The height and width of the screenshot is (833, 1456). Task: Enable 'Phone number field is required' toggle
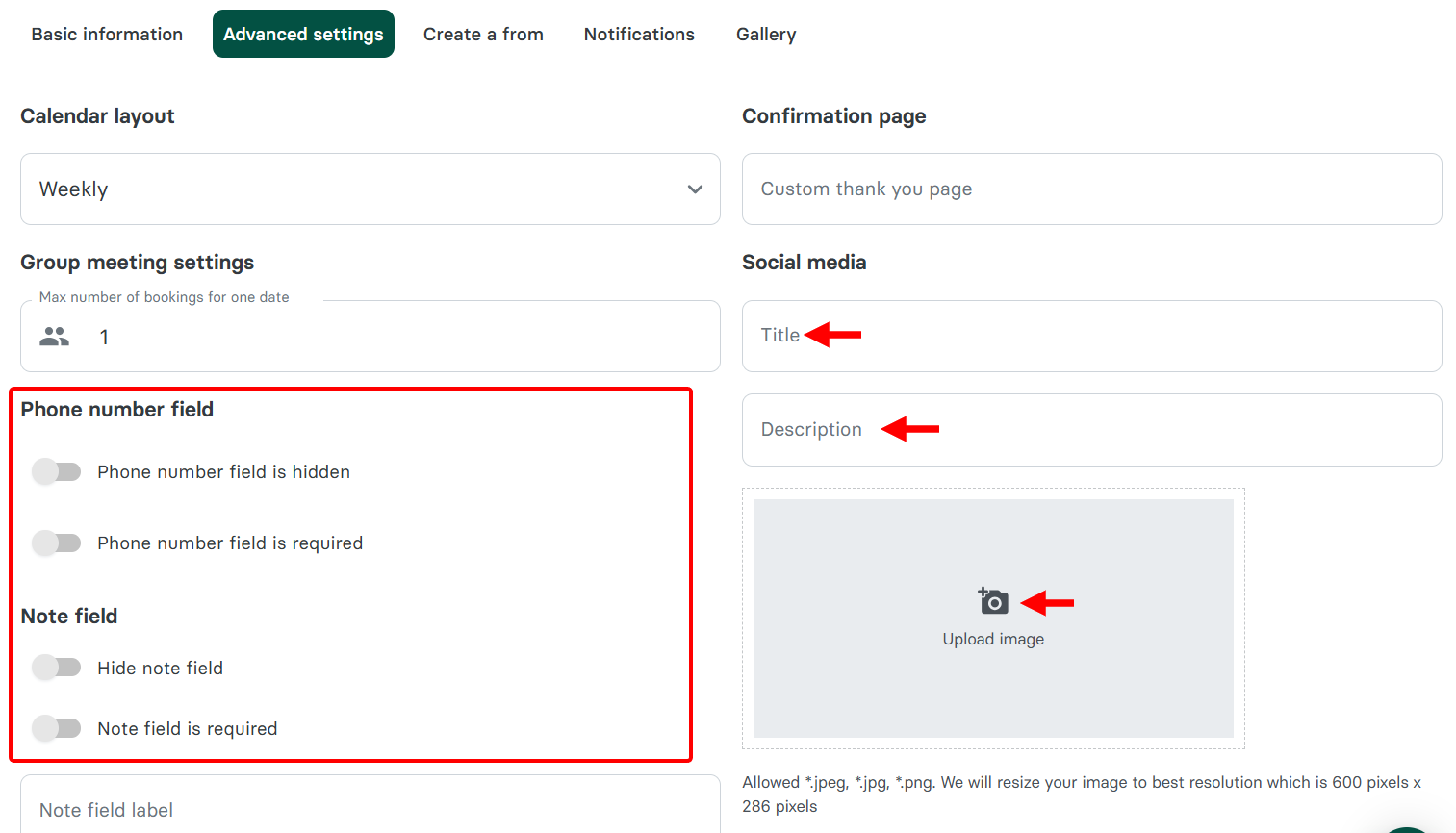[57, 543]
